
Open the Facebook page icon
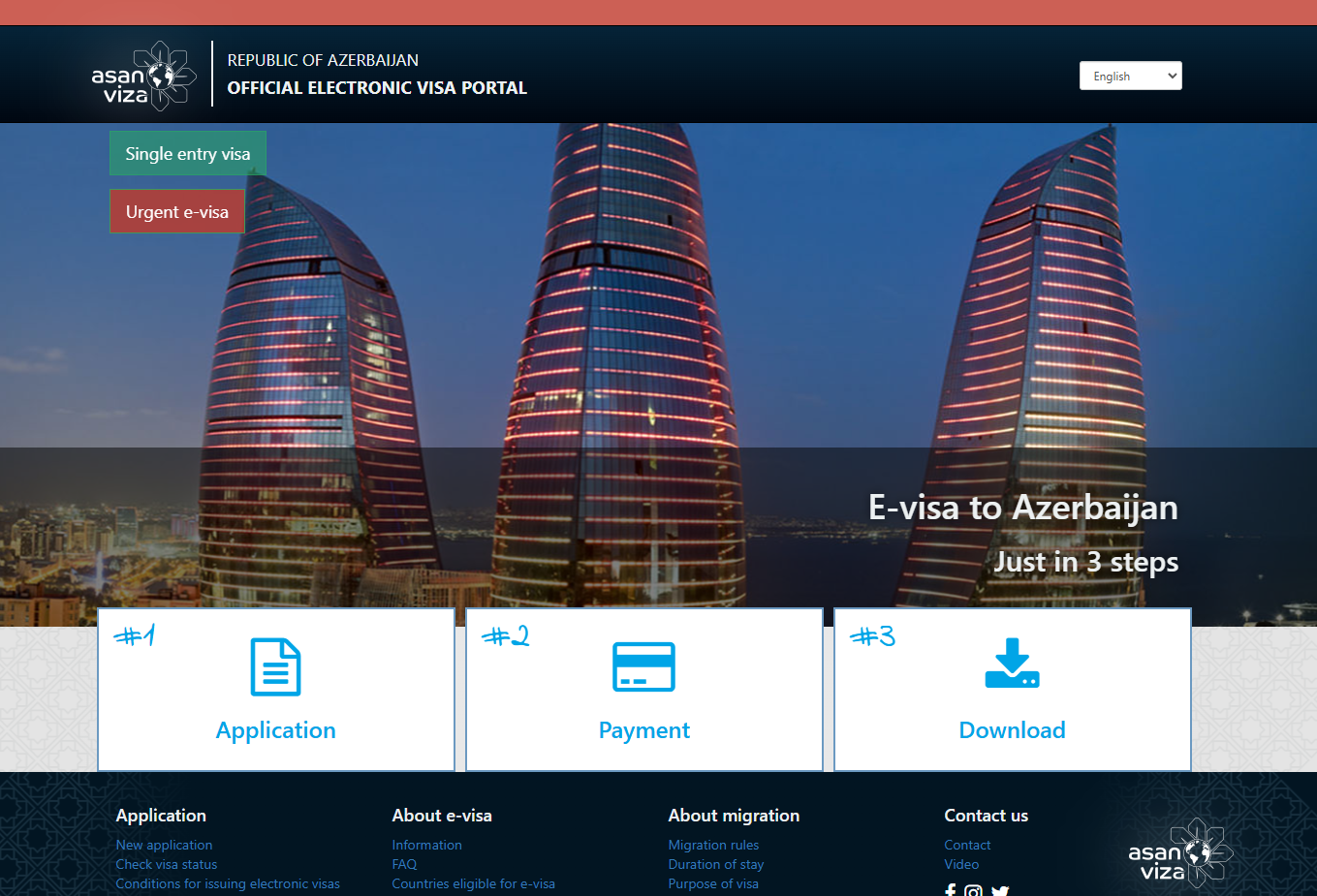coord(950,890)
